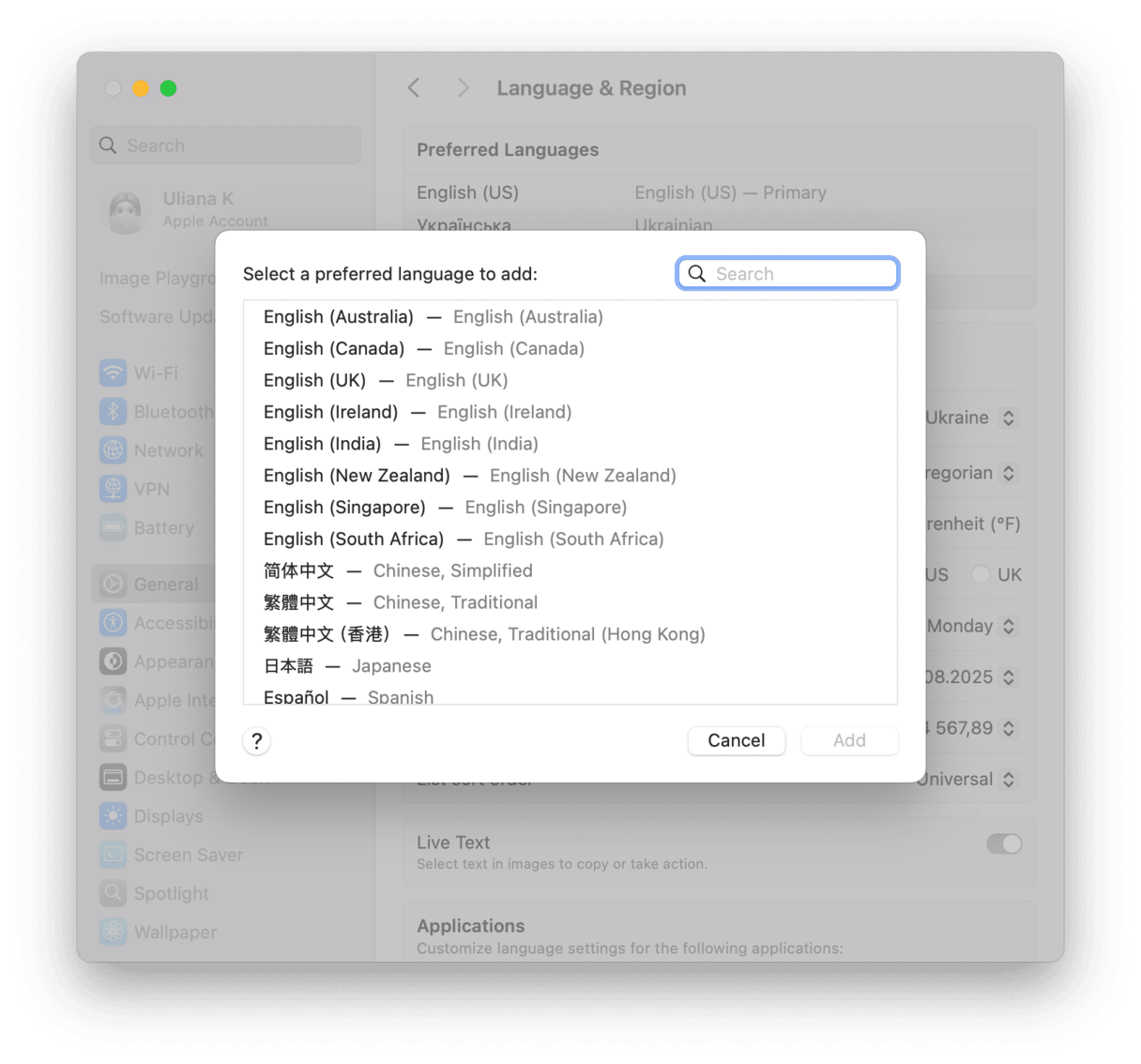This screenshot has height=1064, width=1141.
Task: Select 繁體中文 Chinese, Traditional row
Action: pos(570,603)
